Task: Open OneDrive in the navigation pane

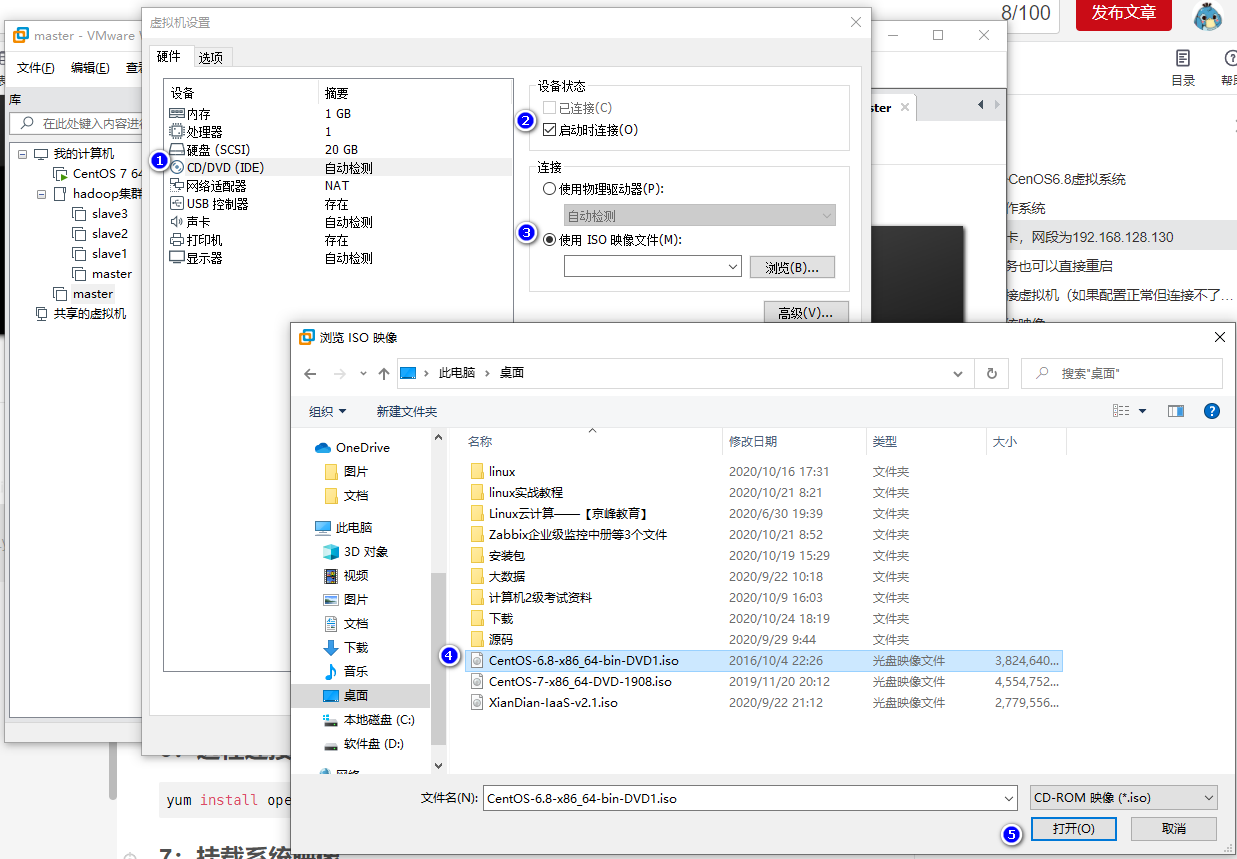Action: coord(352,447)
